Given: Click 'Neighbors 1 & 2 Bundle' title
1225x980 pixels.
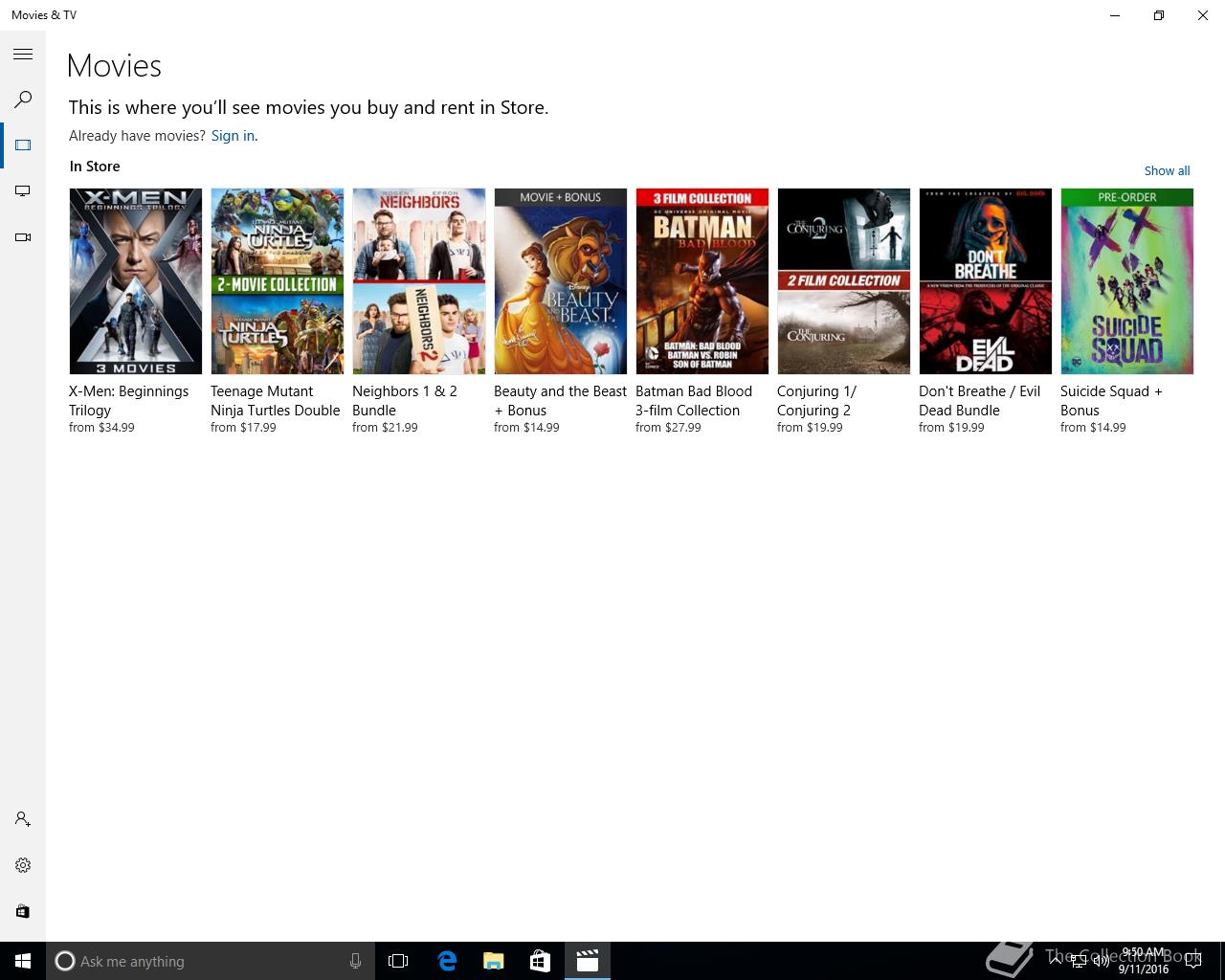Looking at the screenshot, I should 405,401.
